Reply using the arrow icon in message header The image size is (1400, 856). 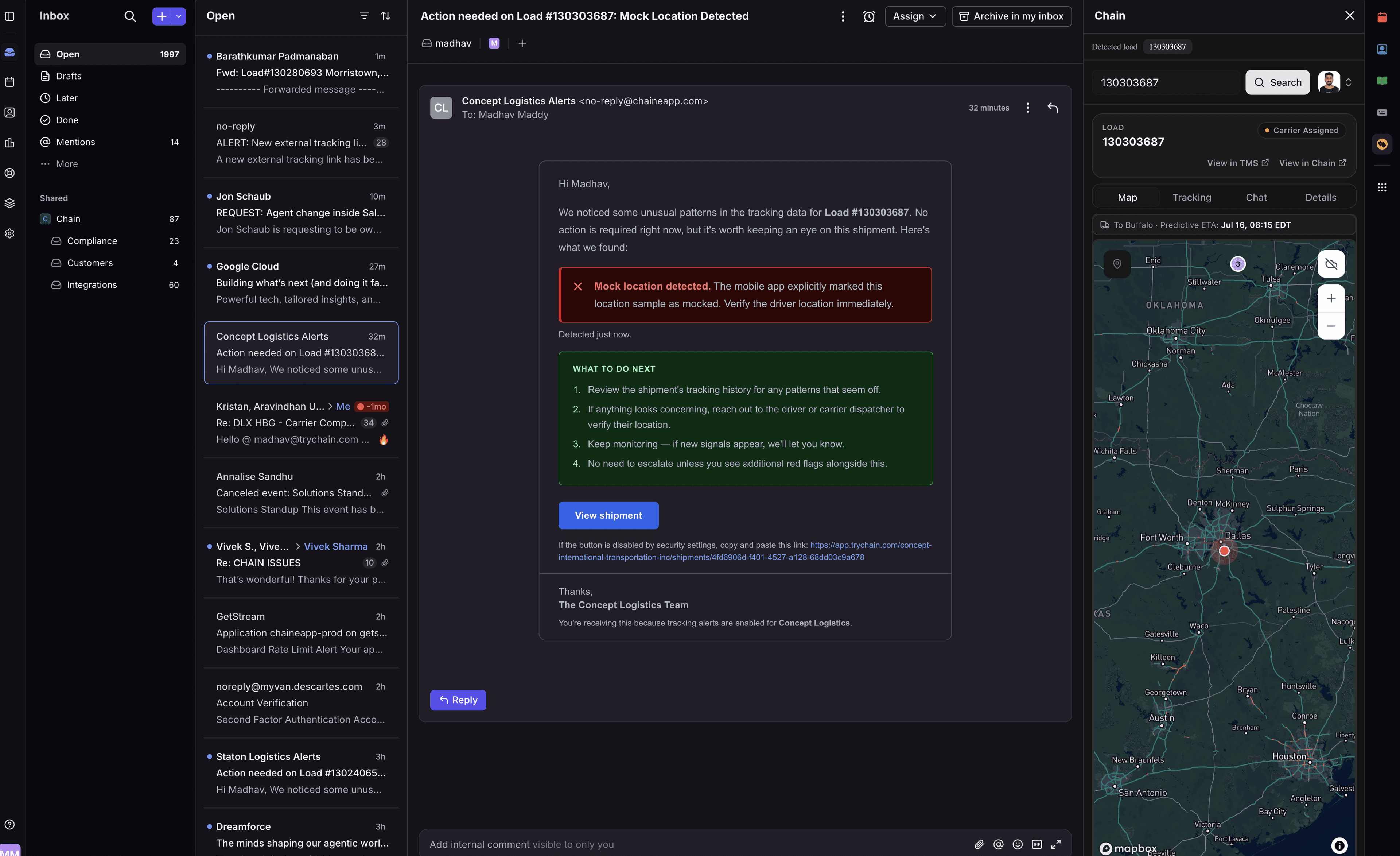[x=1053, y=108]
